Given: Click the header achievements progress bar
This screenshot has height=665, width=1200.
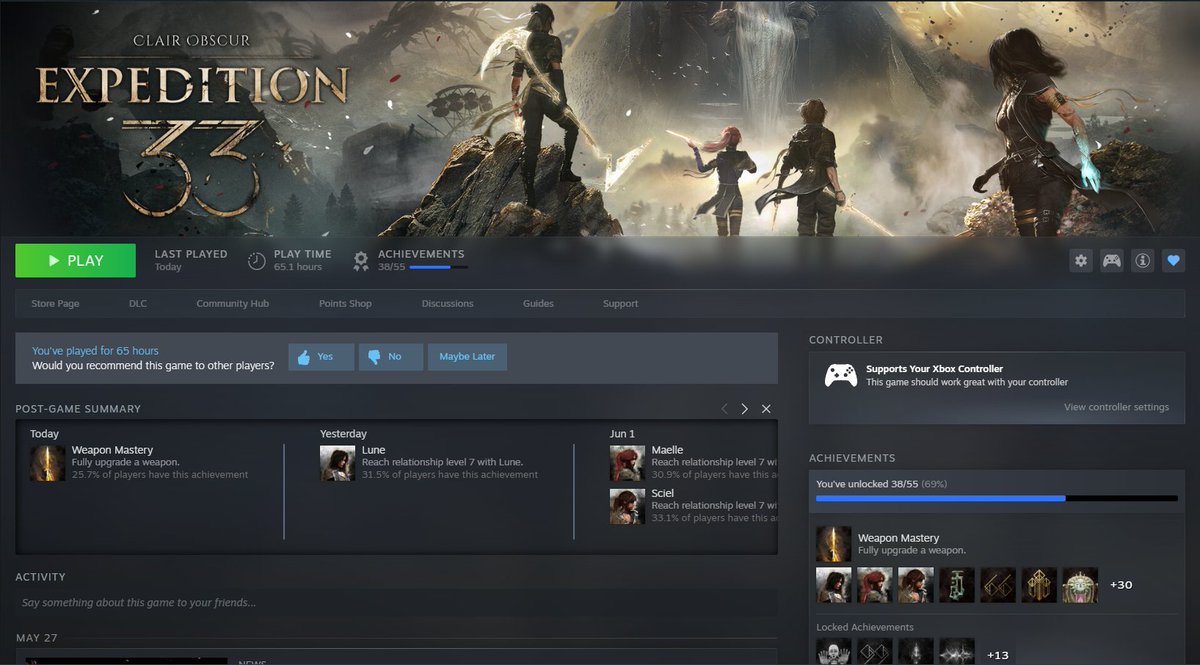Looking at the screenshot, I should coord(438,267).
